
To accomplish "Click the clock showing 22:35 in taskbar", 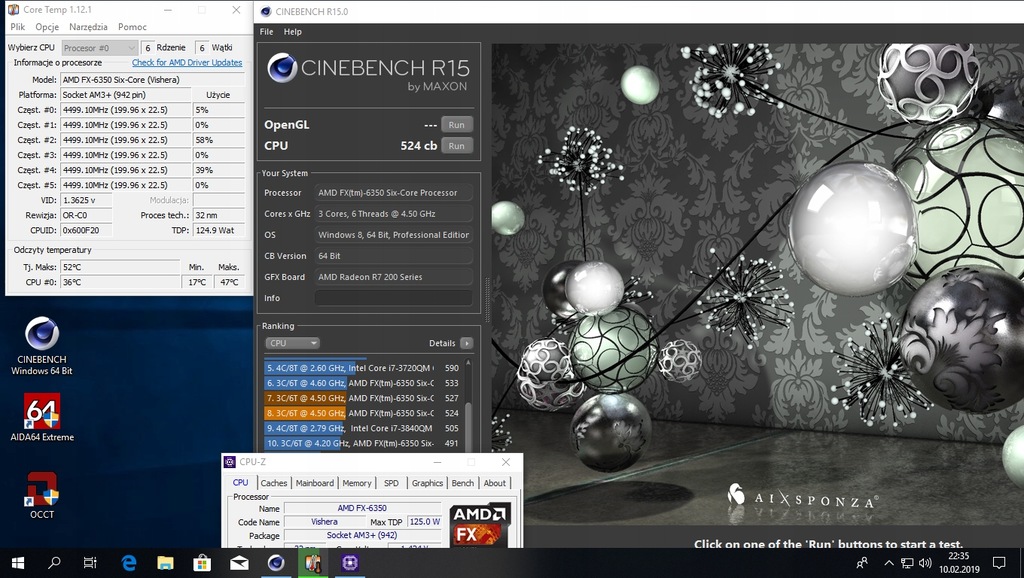I will (958, 556).
